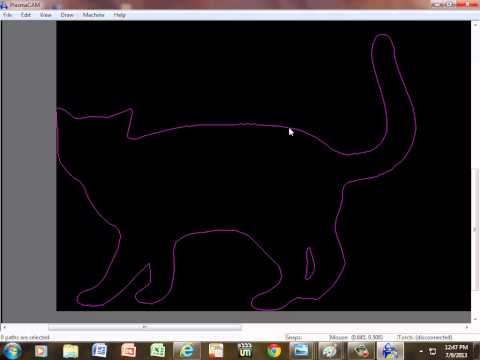480x360 pixels.
Task: Select the active PlasmaCAM taskbar button
Action: pos(389,351)
